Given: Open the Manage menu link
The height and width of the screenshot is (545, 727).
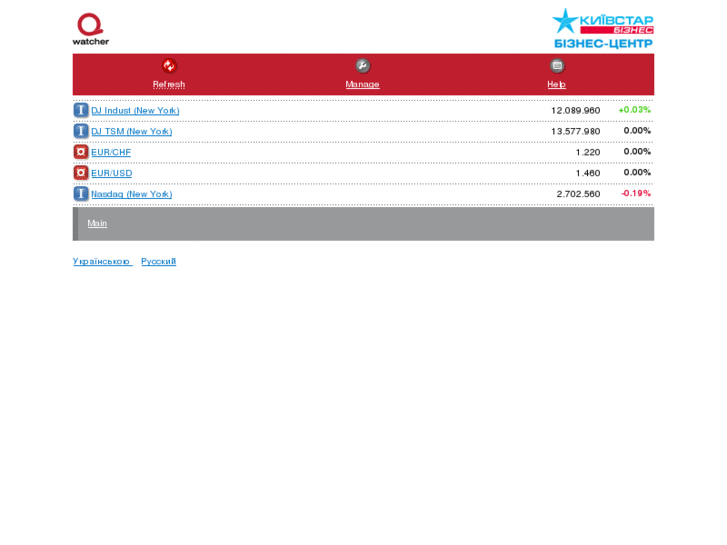Looking at the screenshot, I should coord(363,84).
